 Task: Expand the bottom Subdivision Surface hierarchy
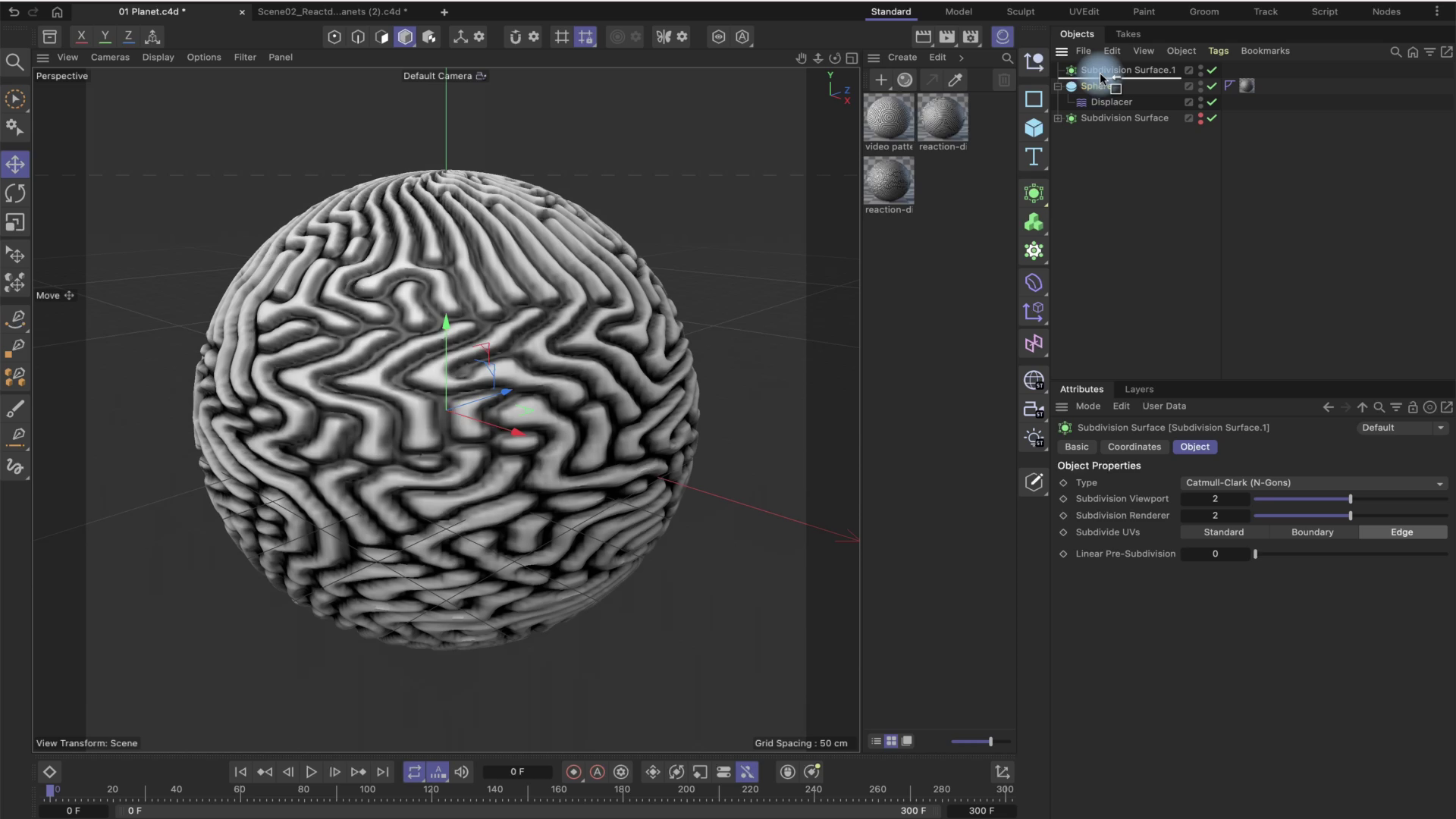point(1058,118)
